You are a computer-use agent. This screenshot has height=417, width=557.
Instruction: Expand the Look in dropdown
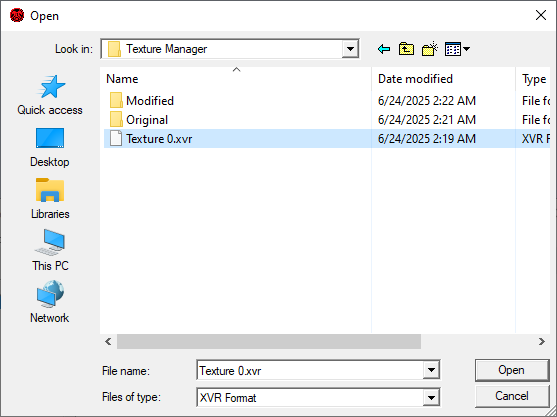tap(350, 49)
